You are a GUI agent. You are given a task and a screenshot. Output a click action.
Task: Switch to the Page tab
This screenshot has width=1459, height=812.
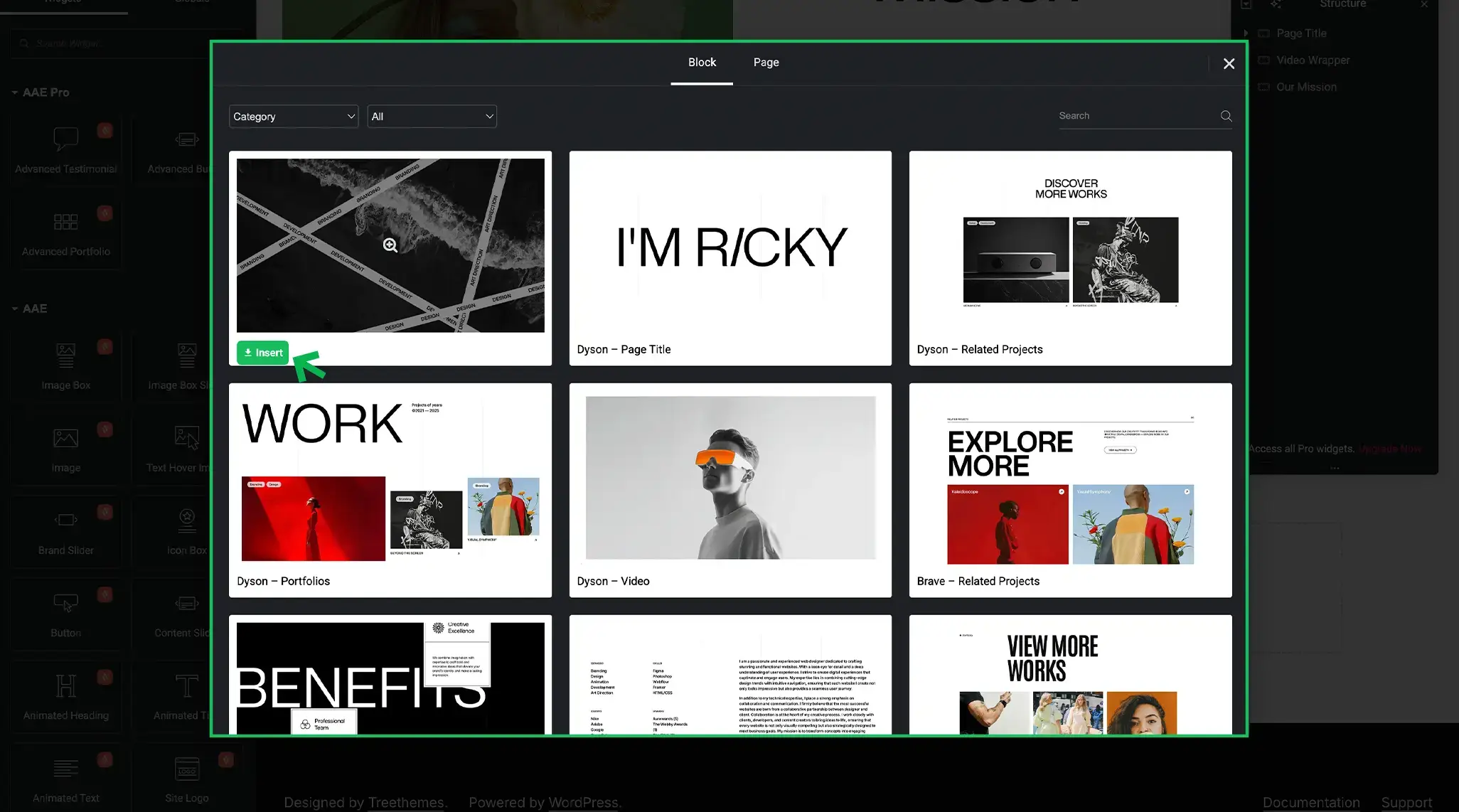(766, 63)
